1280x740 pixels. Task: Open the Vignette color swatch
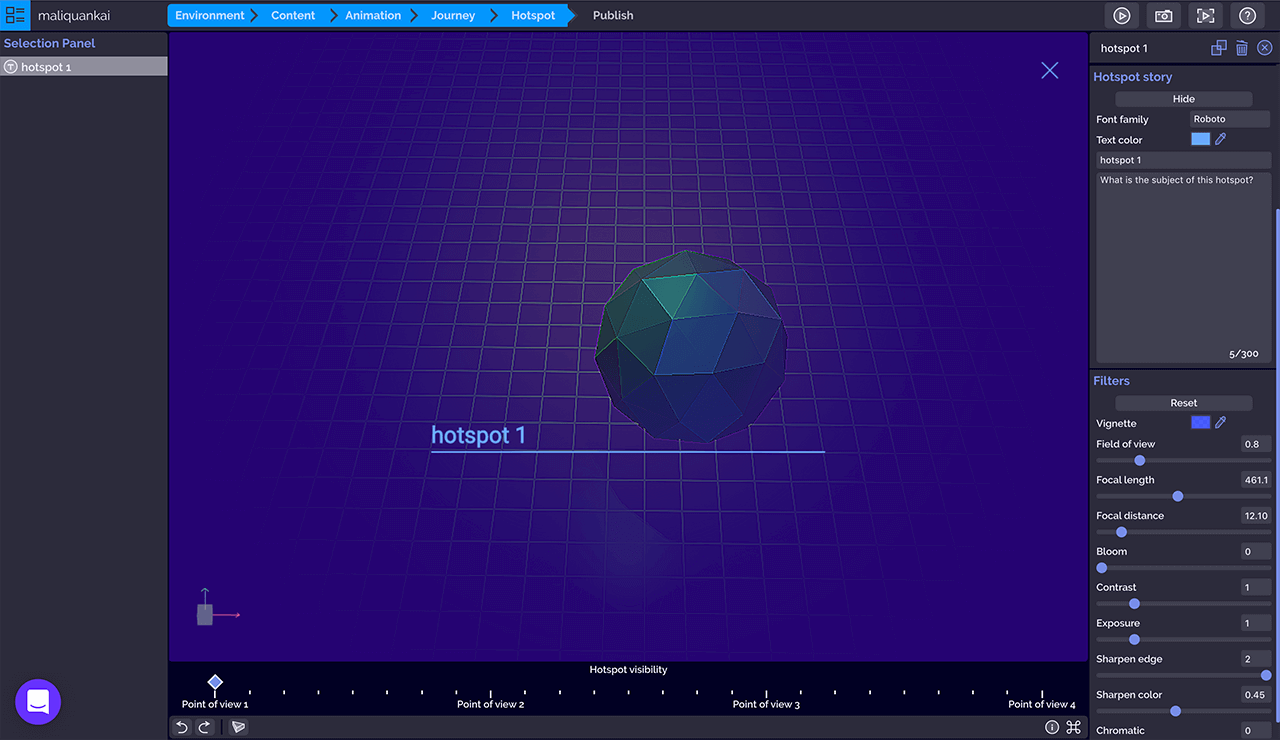click(1200, 423)
